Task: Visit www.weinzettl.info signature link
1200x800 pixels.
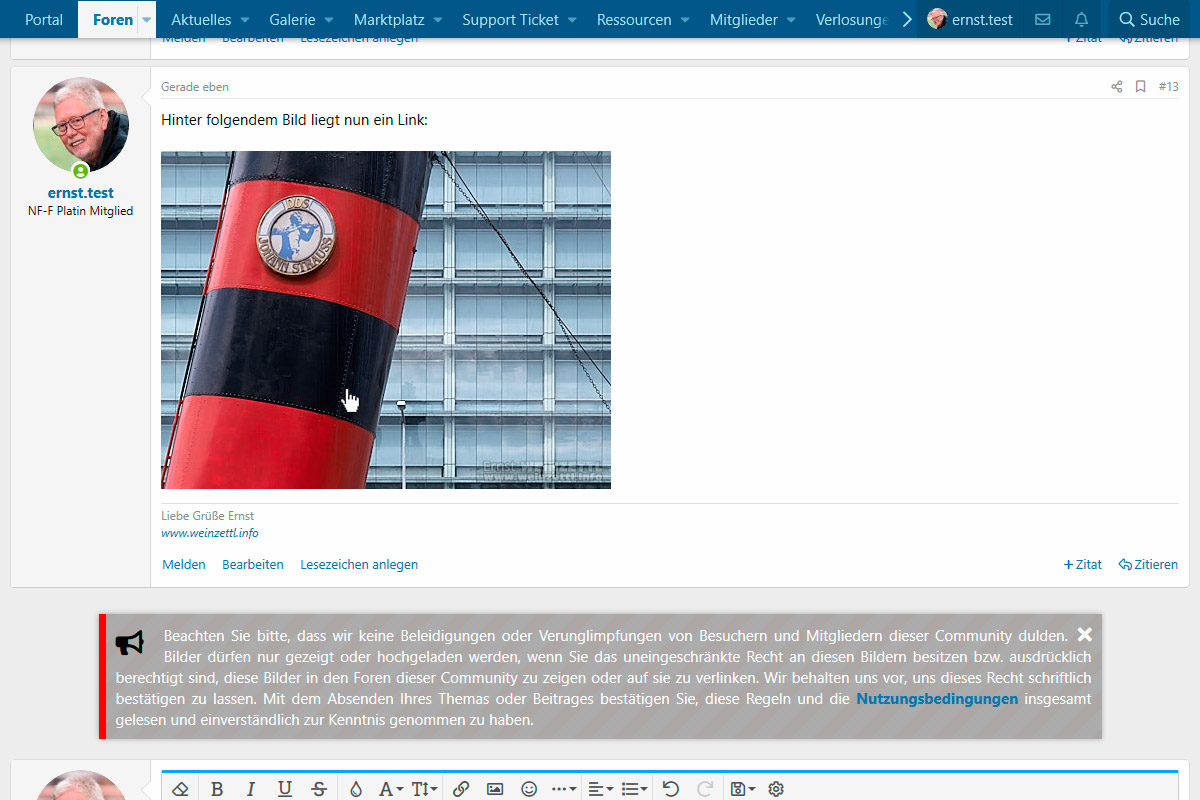Action: 210,533
